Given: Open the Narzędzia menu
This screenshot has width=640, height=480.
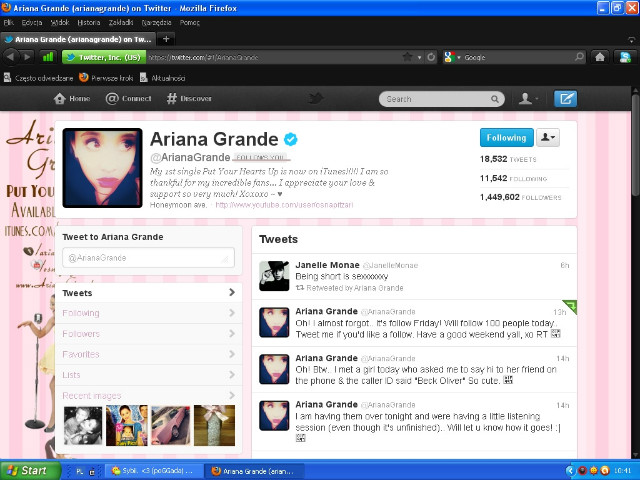Looking at the screenshot, I should tap(156, 22).
